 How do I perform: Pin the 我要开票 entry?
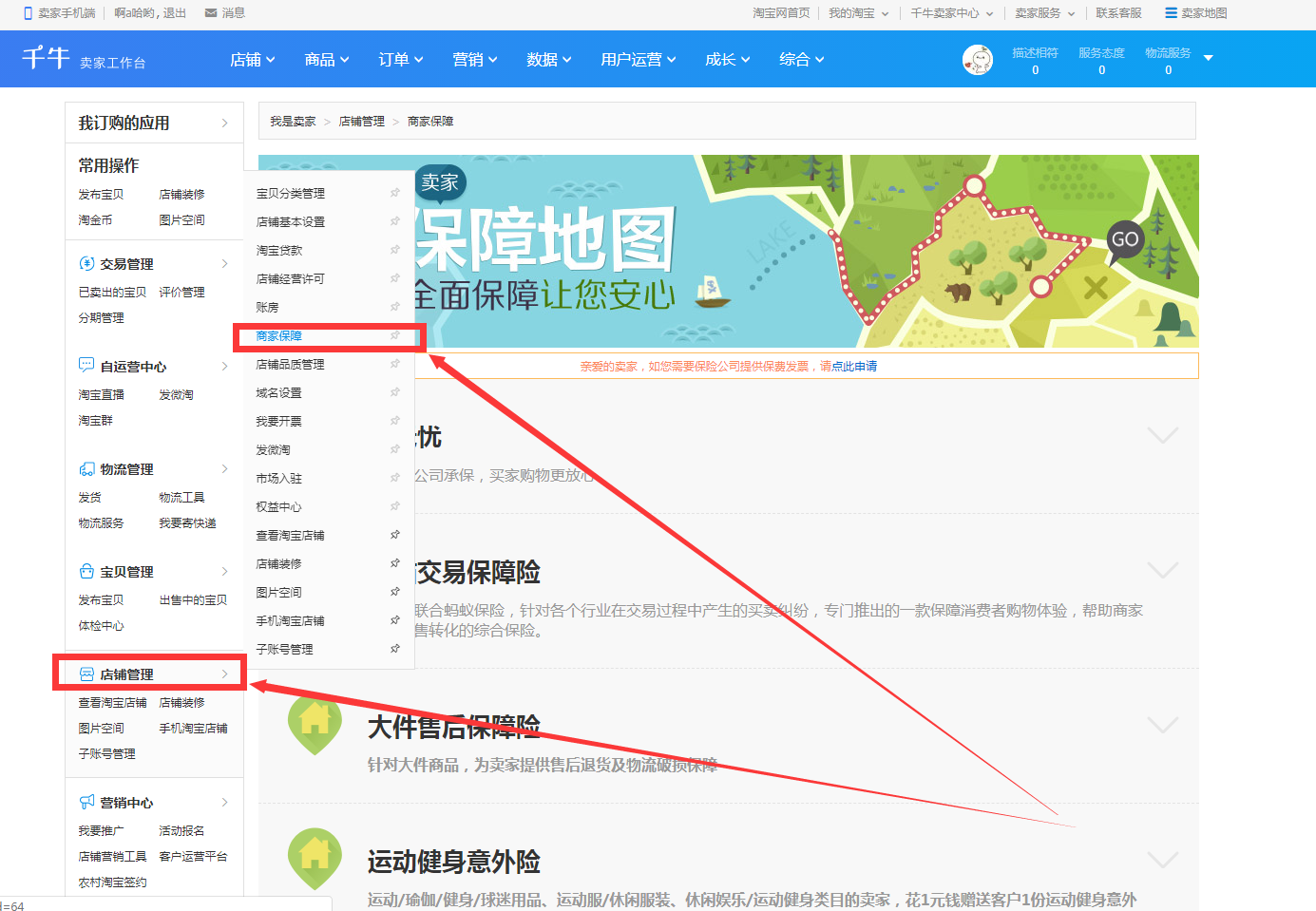[x=395, y=421]
